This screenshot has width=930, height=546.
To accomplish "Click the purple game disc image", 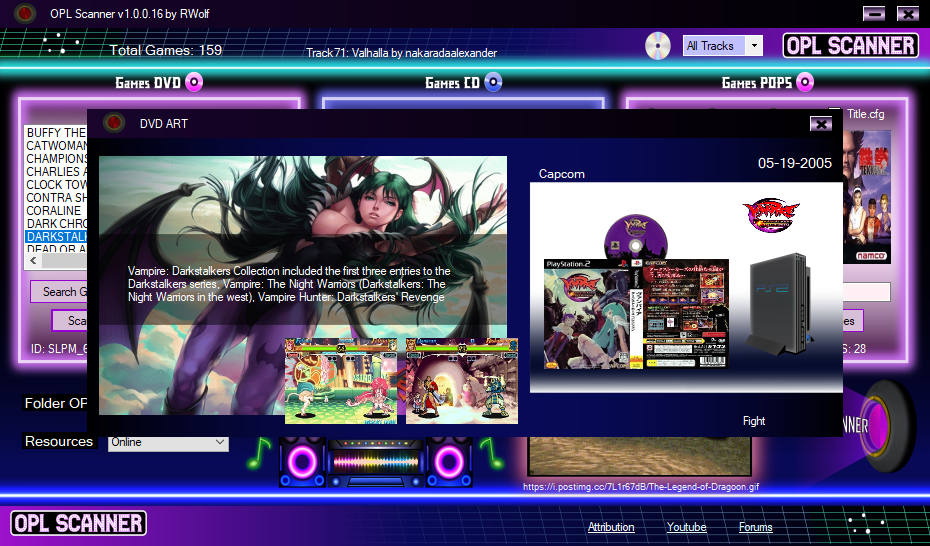I will pos(635,237).
